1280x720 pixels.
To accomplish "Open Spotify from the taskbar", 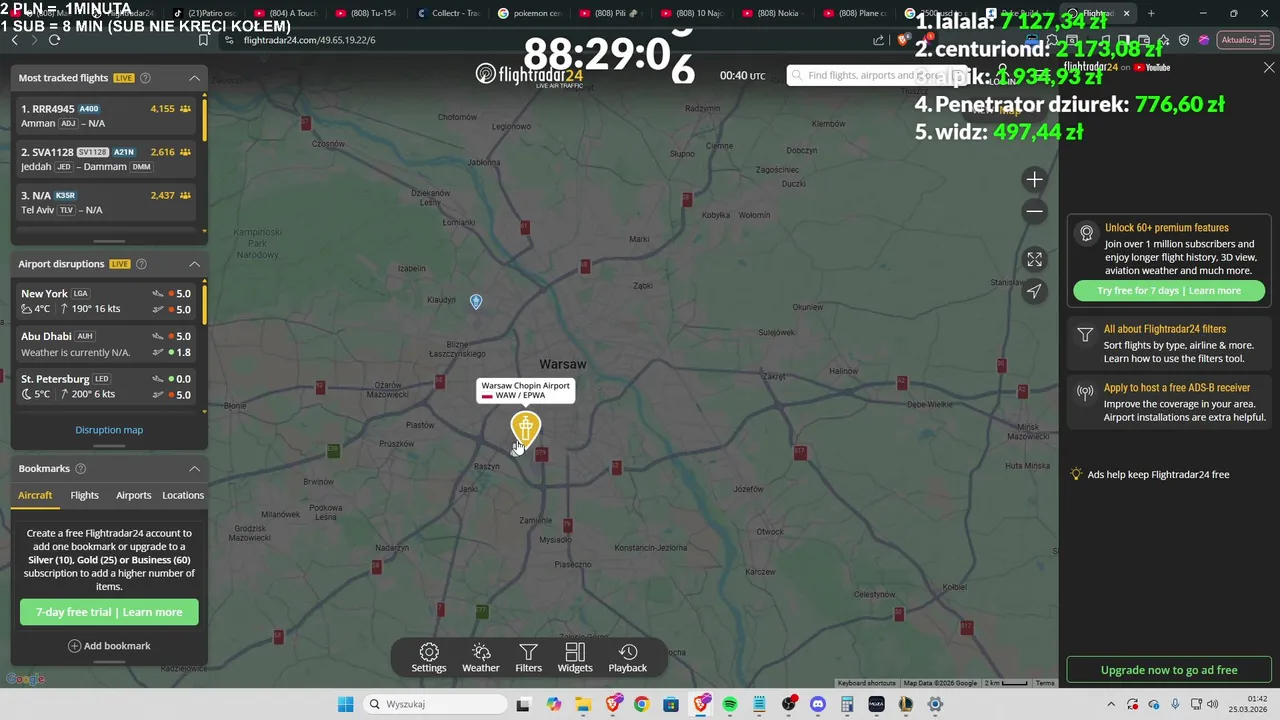I will pos(730,704).
